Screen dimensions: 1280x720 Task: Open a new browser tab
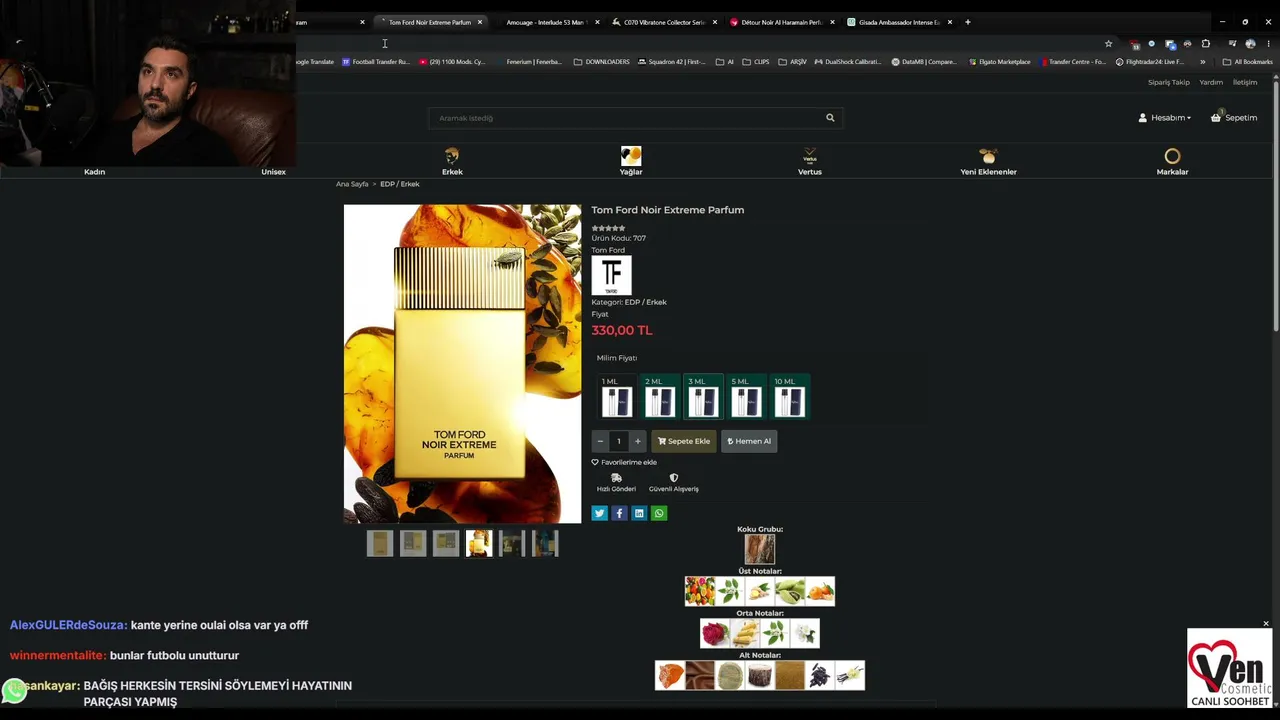[967, 22]
